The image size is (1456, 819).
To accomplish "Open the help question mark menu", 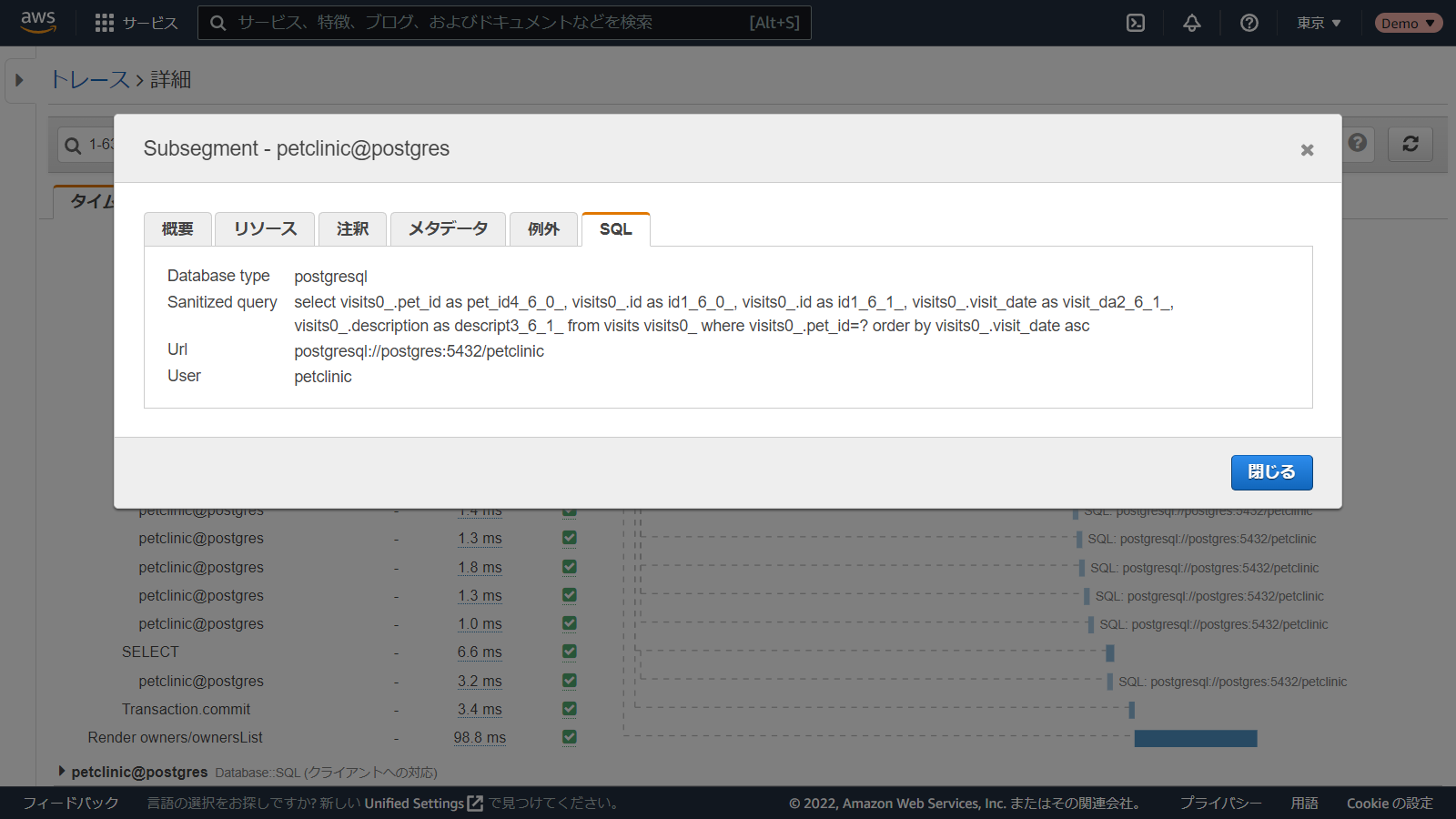I will 1249,23.
